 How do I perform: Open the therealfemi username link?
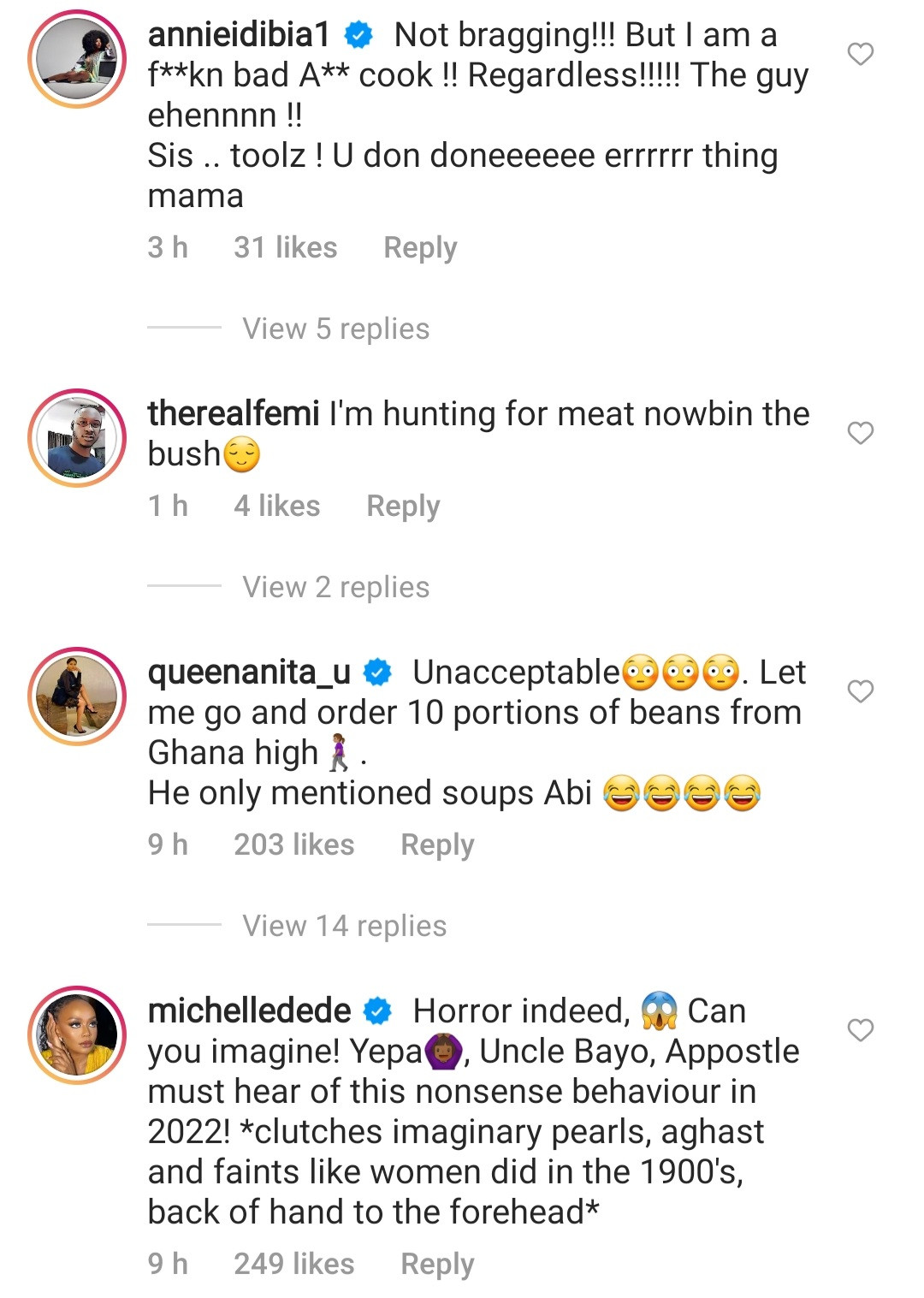[x=234, y=414]
